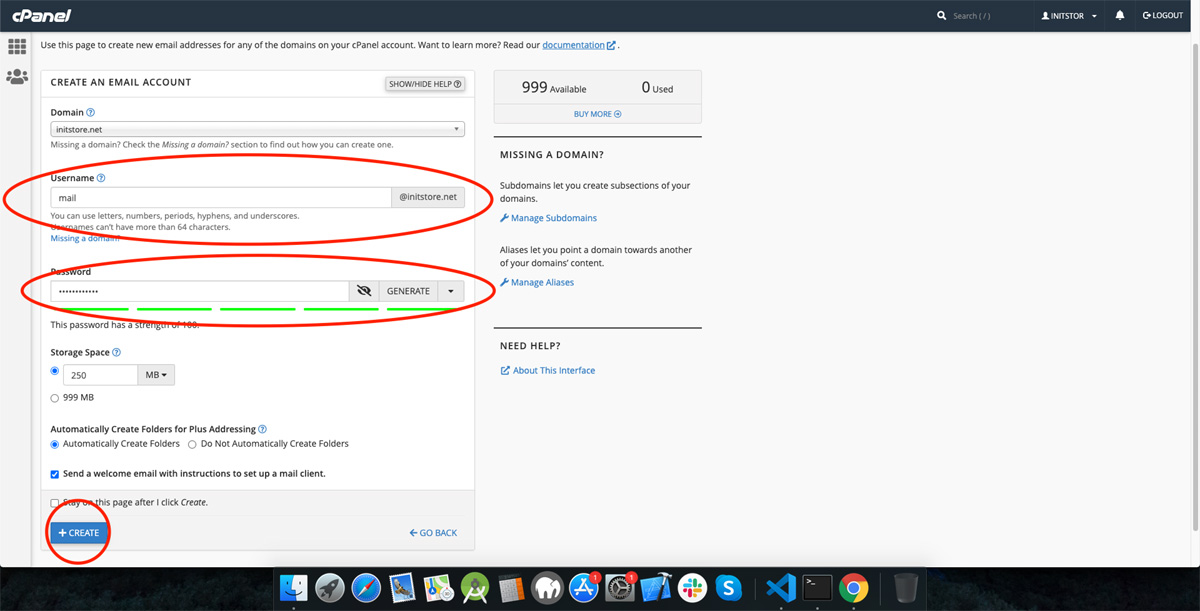Expand the Generate password options arrow

(x=451, y=291)
